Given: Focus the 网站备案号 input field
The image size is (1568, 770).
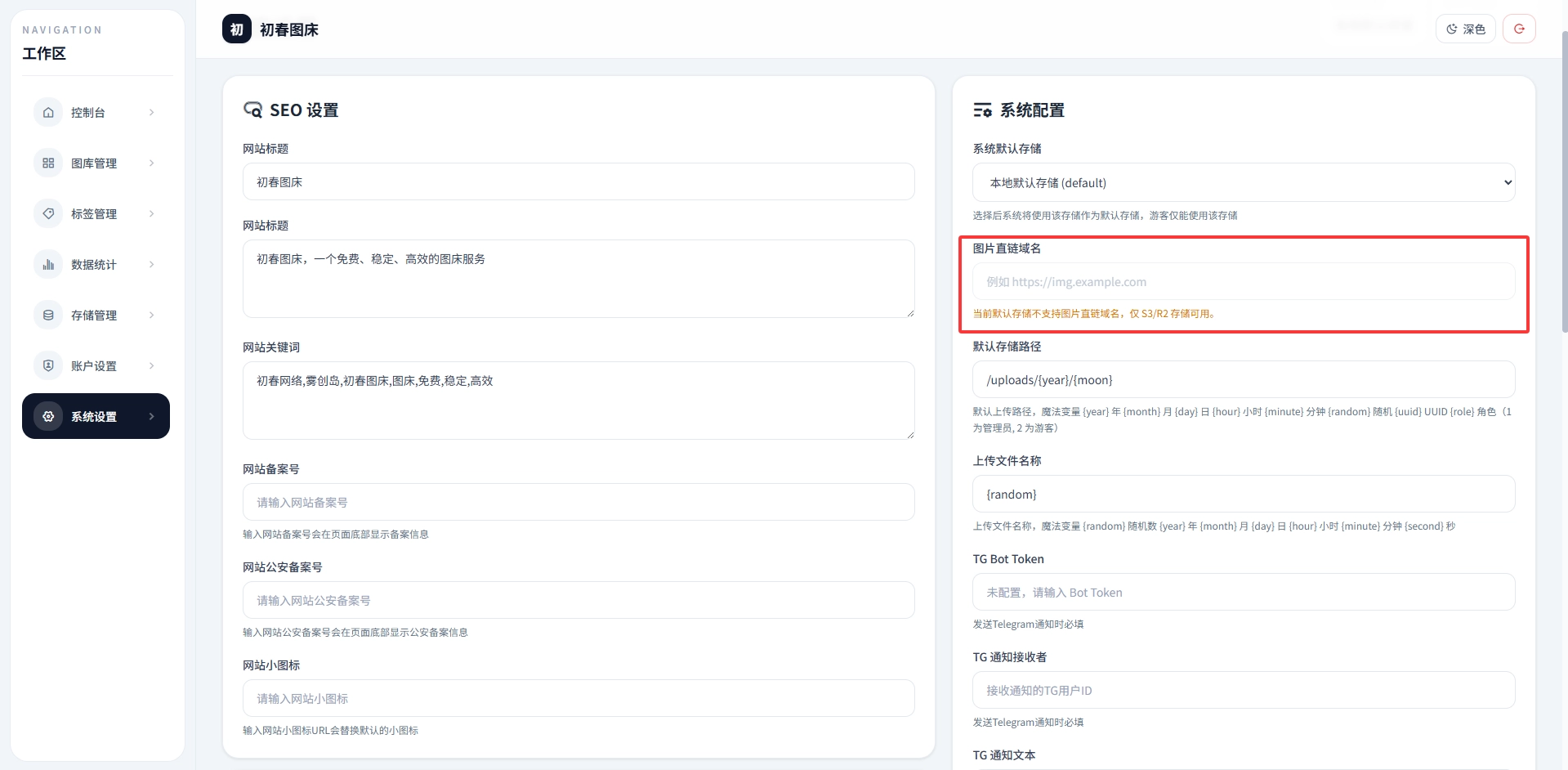Looking at the screenshot, I should [x=579, y=502].
